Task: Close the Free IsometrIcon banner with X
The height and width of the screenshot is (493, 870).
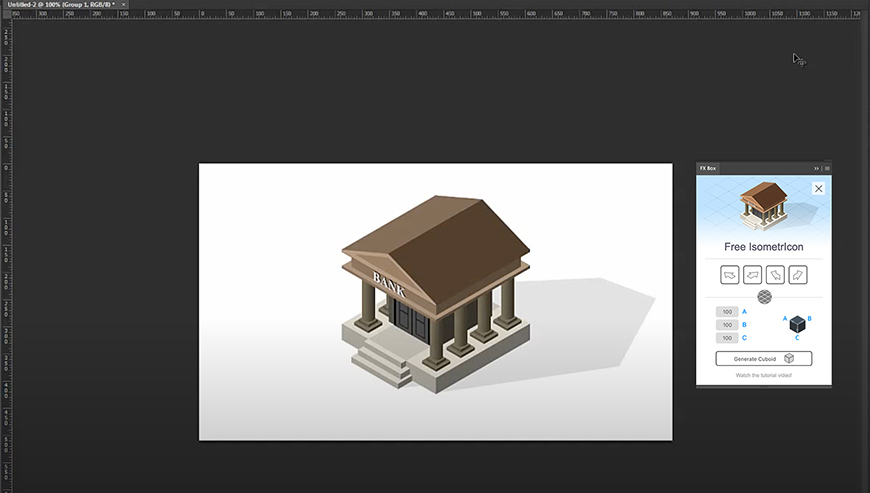Action: coord(818,189)
